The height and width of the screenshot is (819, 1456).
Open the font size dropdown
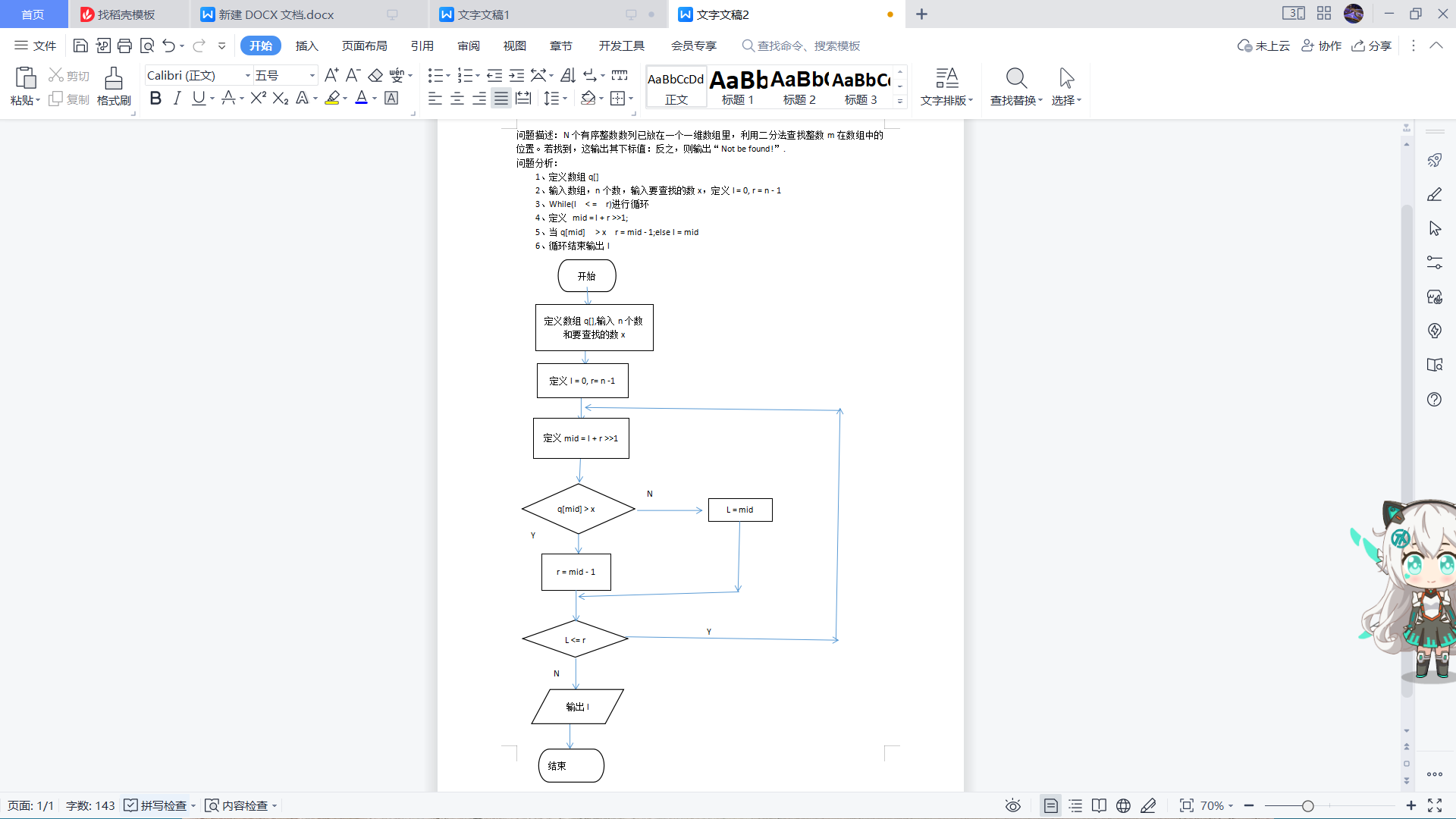coord(312,75)
